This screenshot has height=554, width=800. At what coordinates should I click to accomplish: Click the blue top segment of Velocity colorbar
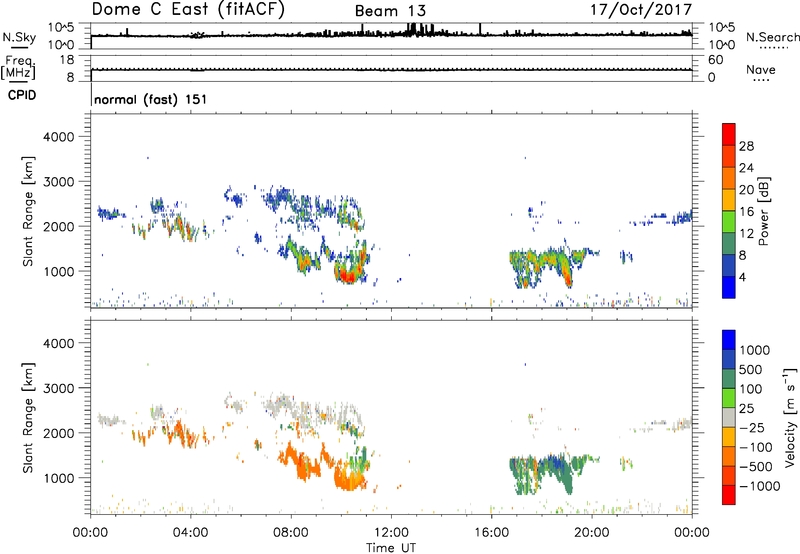(x=729, y=340)
